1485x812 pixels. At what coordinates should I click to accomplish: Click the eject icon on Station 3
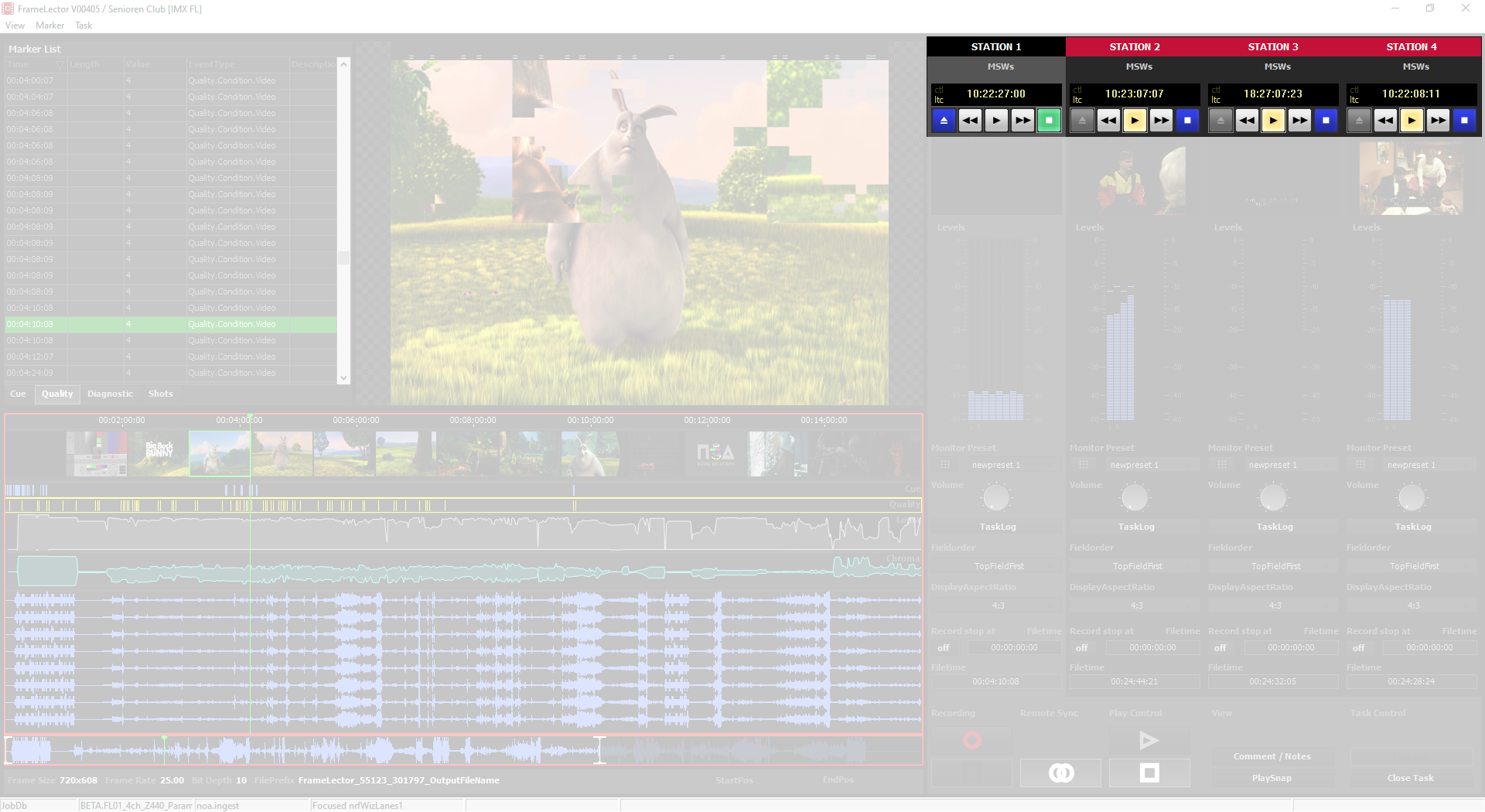1220,121
